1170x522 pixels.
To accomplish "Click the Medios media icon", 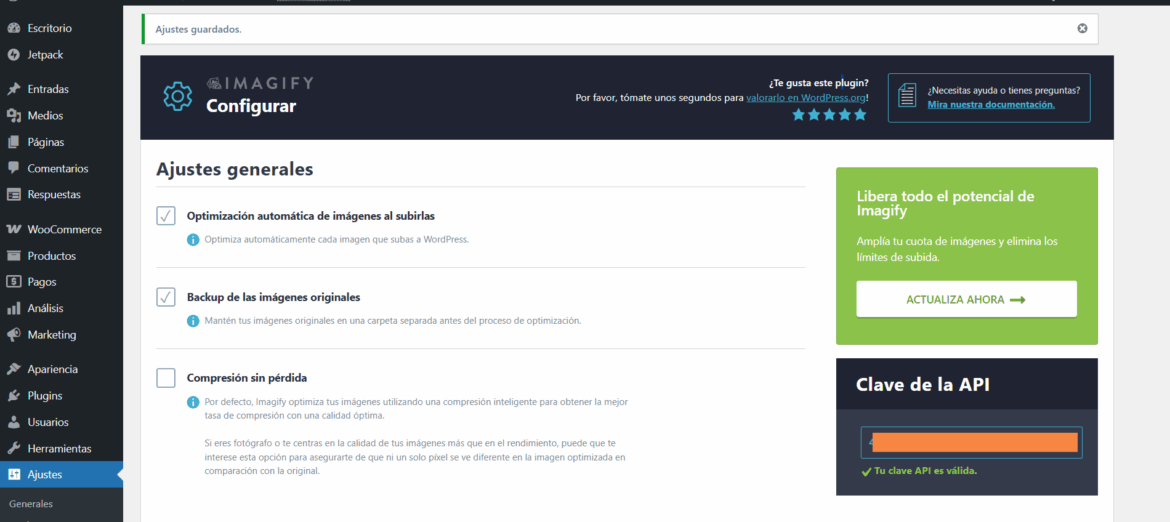I will [13, 116].
